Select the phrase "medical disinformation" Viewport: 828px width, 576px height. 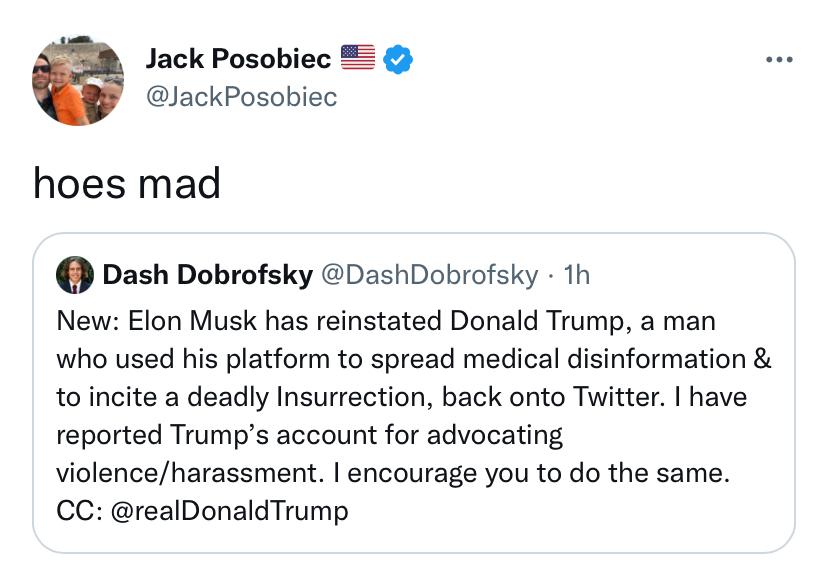point(605,359)
